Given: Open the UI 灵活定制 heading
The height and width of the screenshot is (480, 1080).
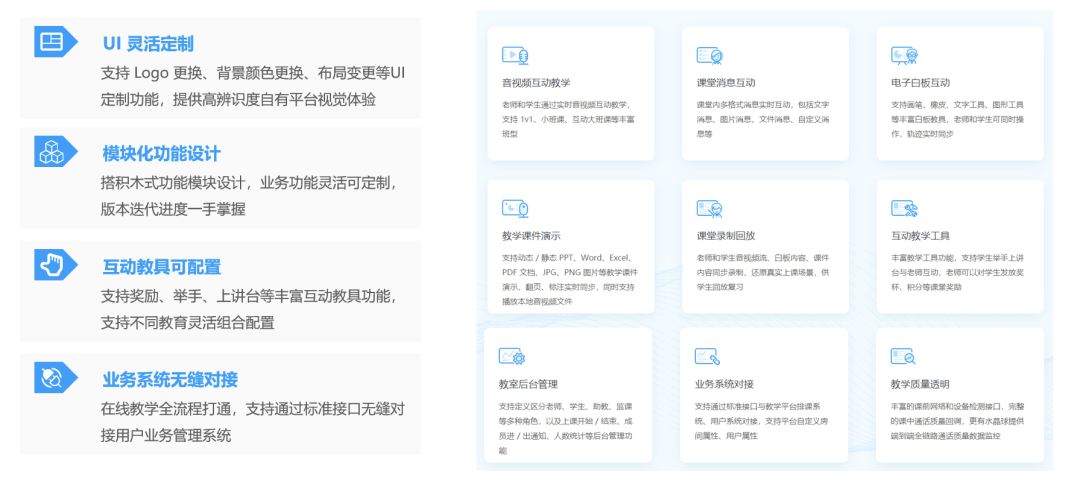Looking at the screenshot, I should tap(148, 44).
